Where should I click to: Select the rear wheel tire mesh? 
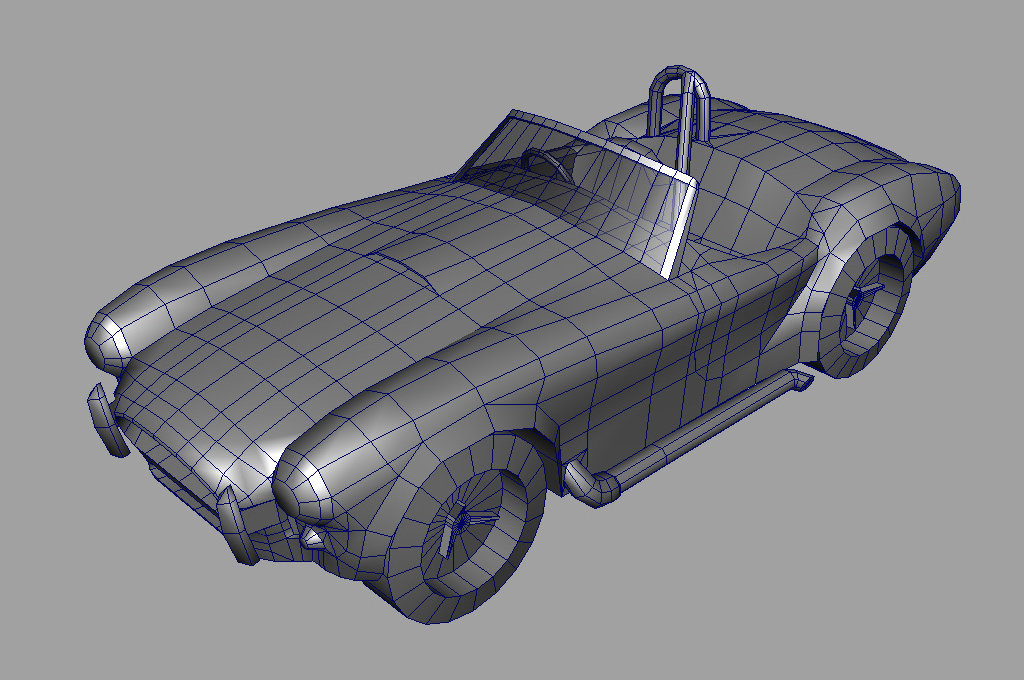coord(865,302)
